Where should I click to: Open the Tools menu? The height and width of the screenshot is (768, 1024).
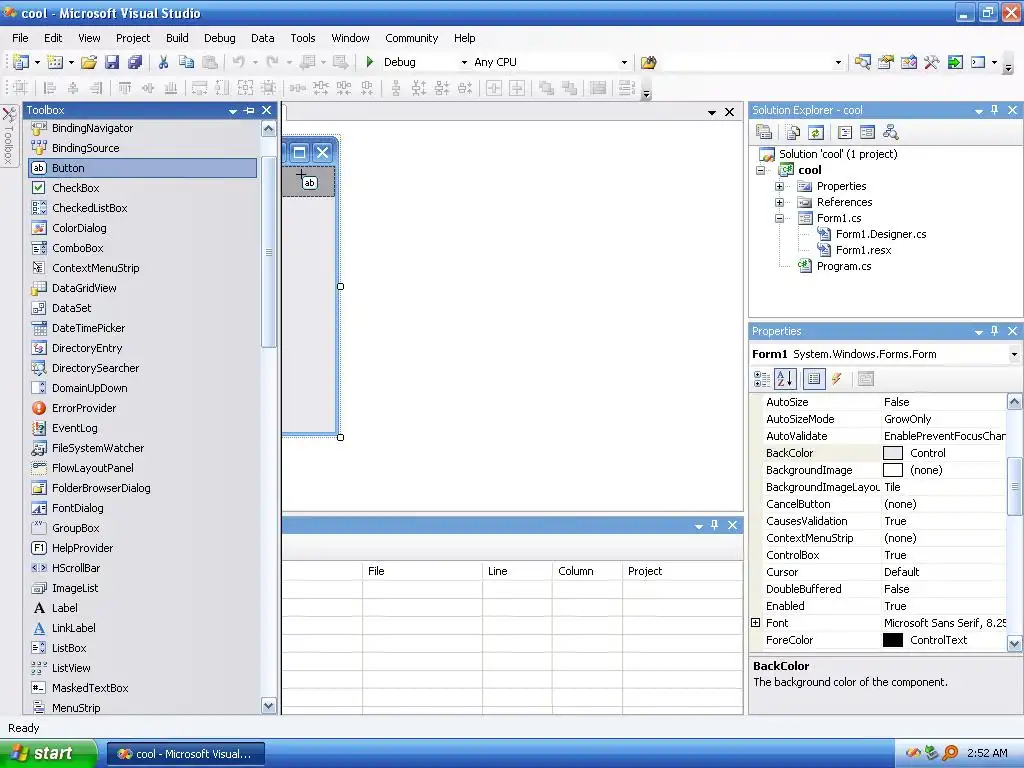pyautogui.click(x=302, y=38)
